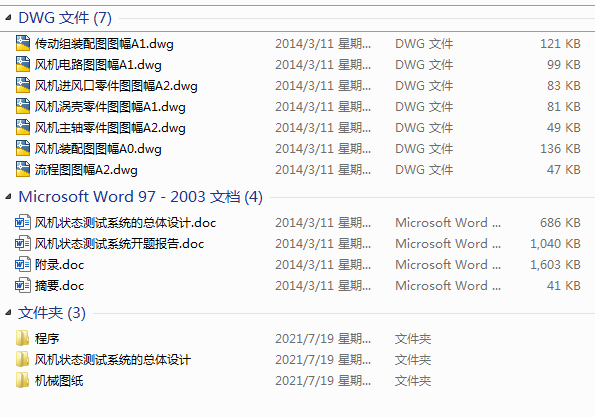Click the 文件夹 type of 程序
595x417 pixels.
[x=413, y=338]
